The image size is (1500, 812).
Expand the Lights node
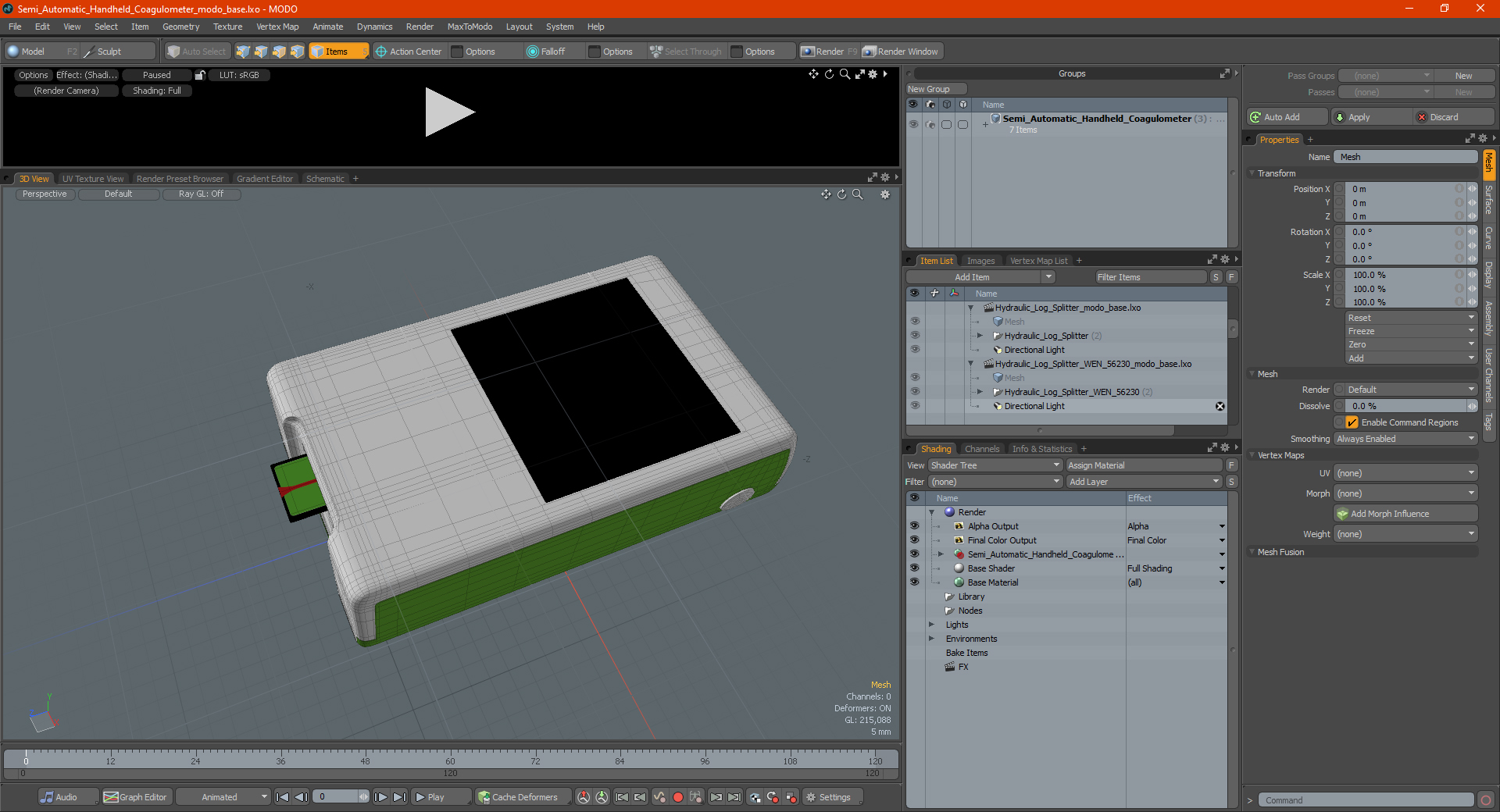click(x=931, y=625)
